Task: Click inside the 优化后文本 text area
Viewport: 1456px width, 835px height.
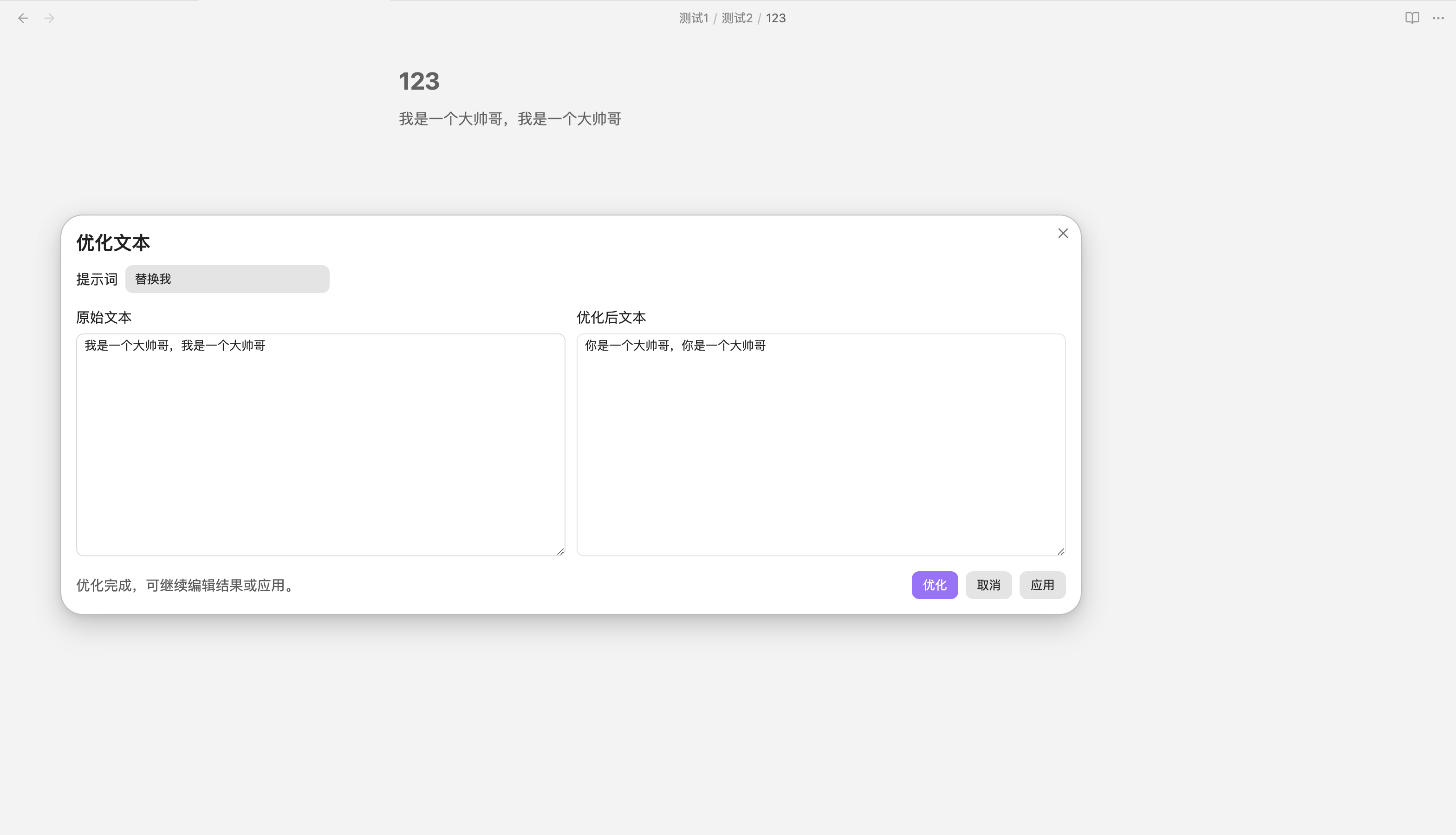Action: [821, 444]
